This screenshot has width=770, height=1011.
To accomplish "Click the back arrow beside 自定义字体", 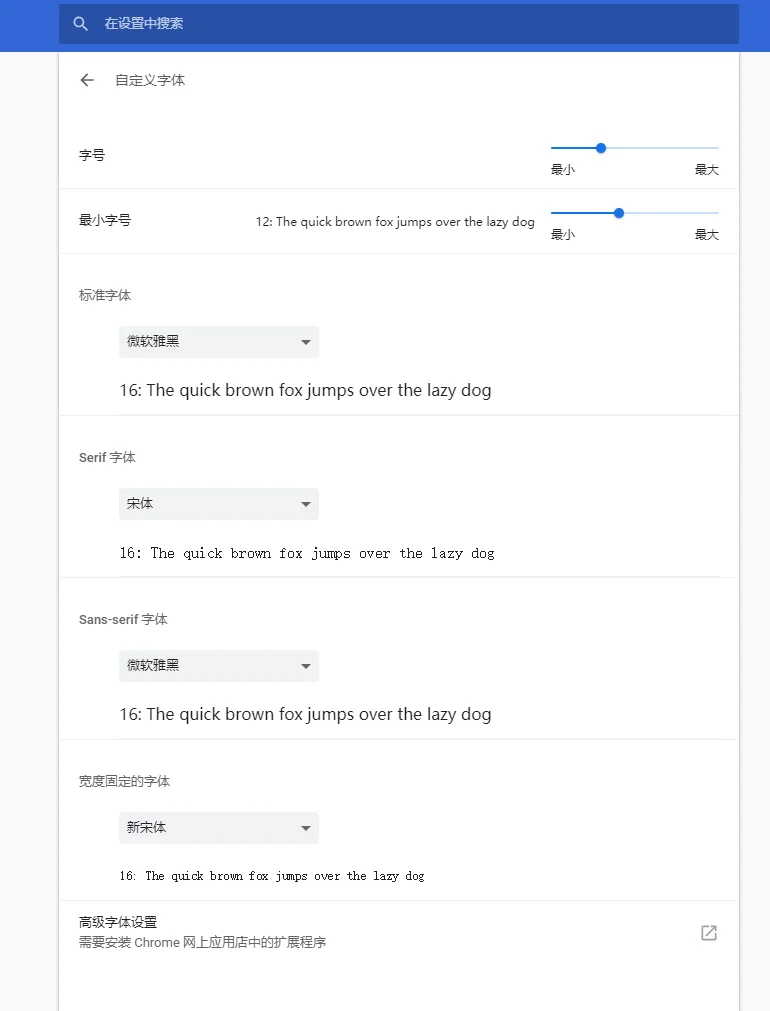I will pos(87,80).
